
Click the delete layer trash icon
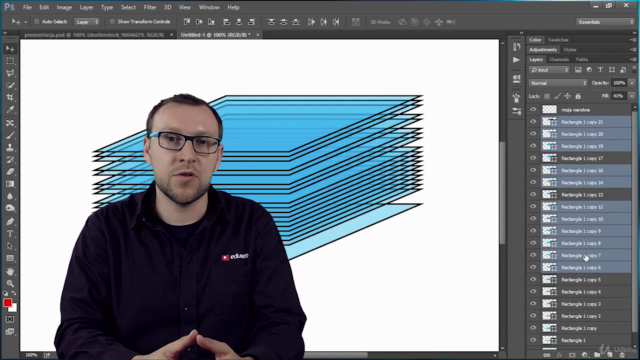(x=622, y=355)
